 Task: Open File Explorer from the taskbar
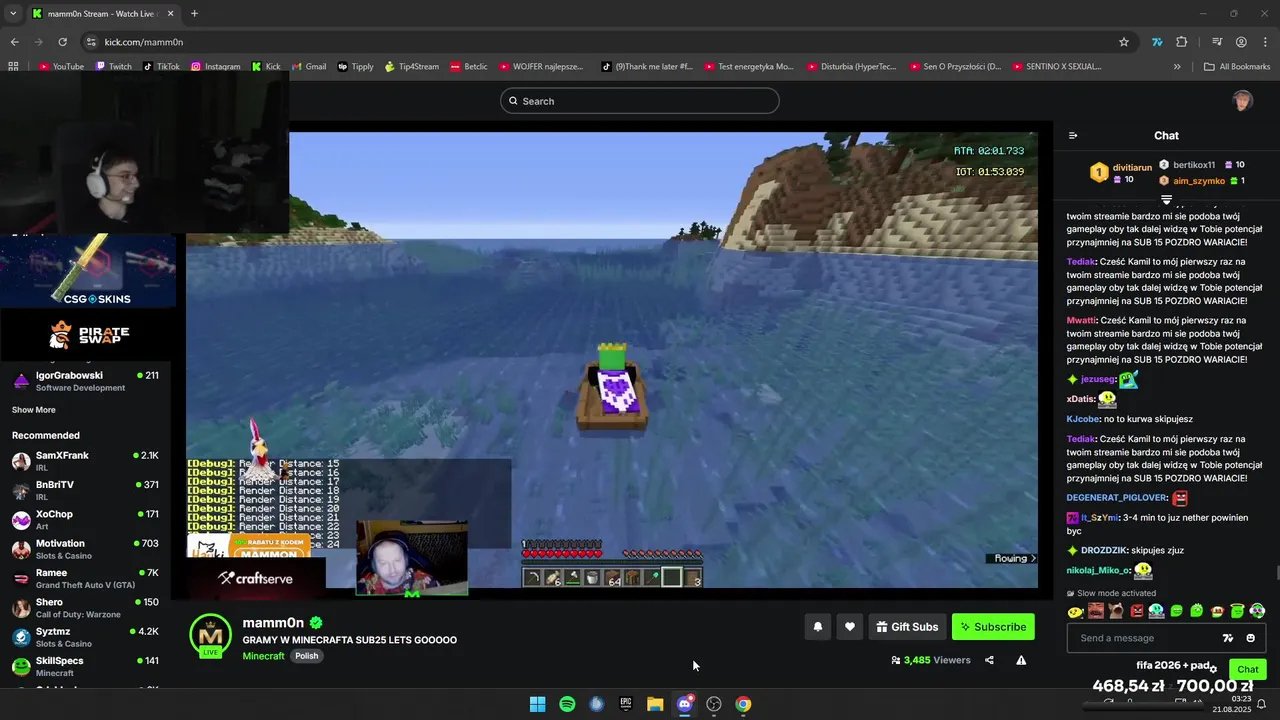click(655, 704)
